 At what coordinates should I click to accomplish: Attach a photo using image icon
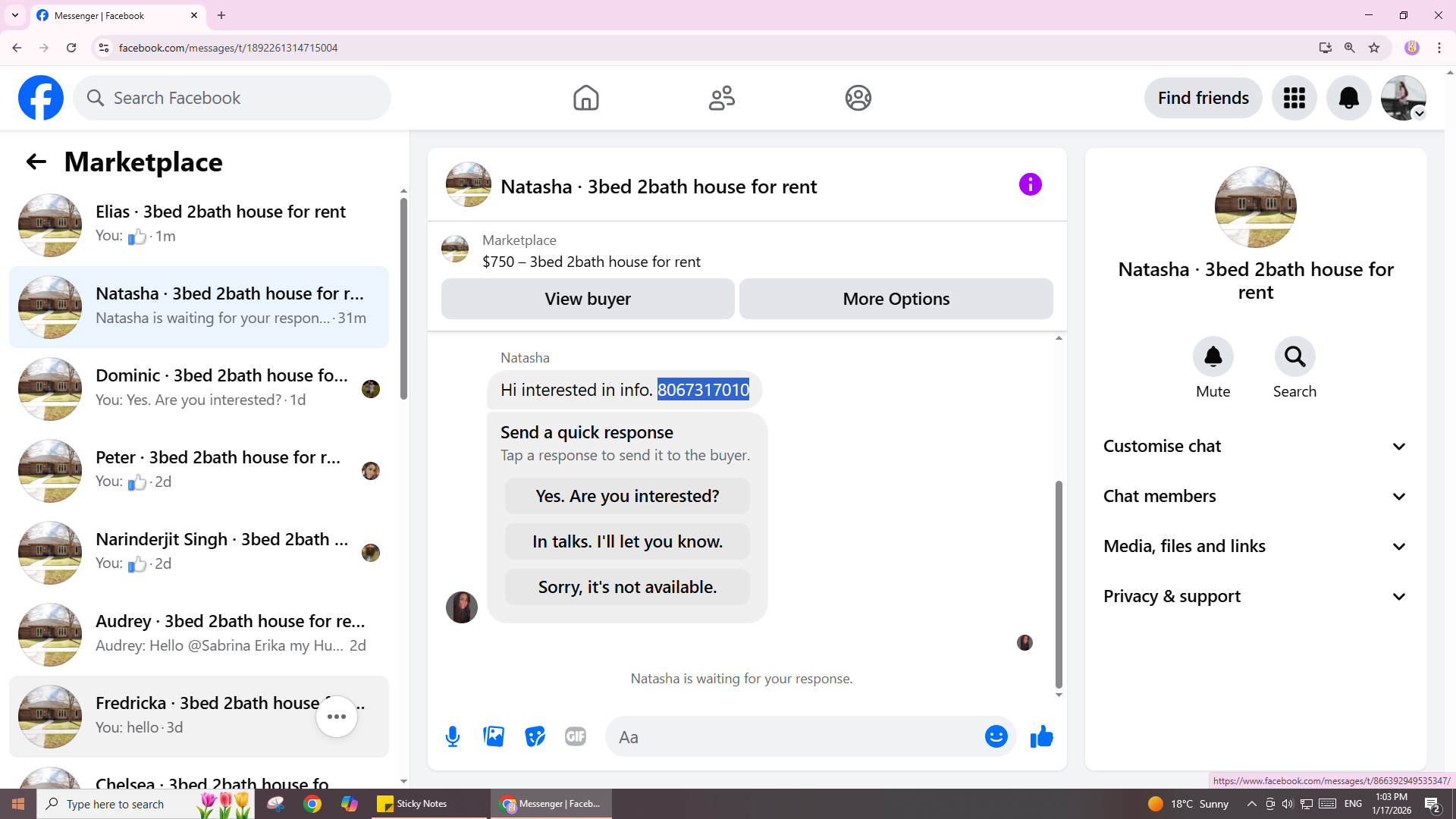click(x=494, y=736)
